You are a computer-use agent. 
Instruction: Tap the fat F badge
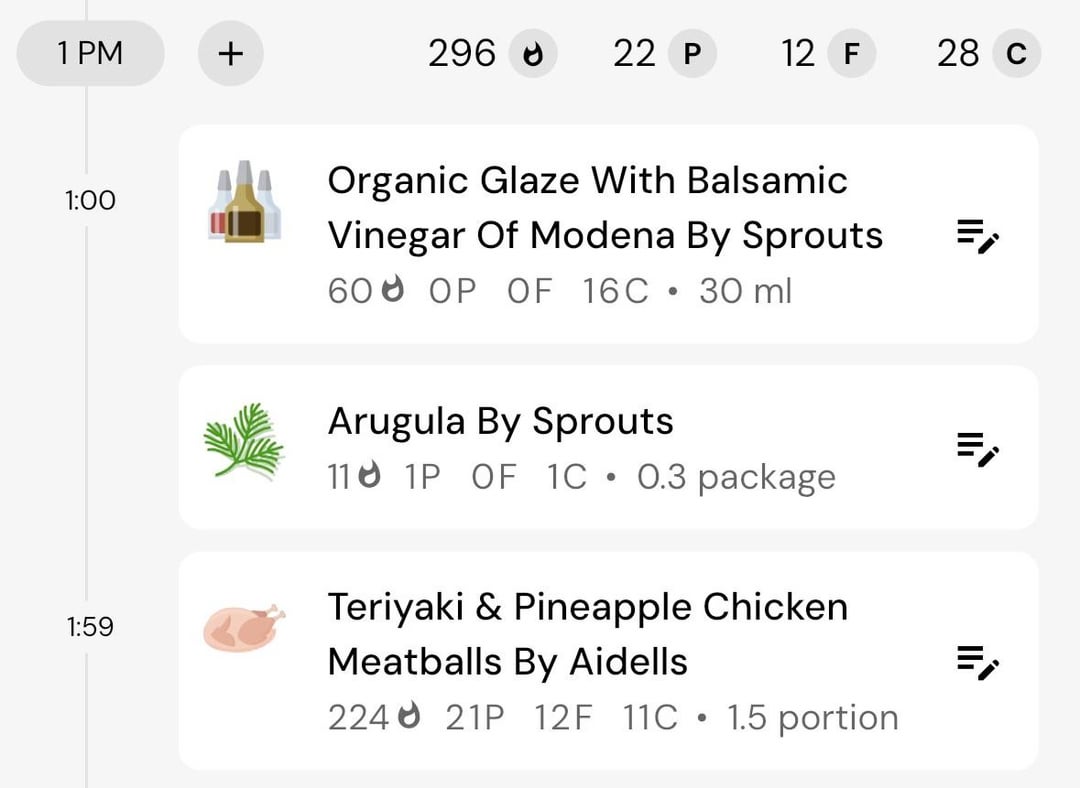point(851,54)
